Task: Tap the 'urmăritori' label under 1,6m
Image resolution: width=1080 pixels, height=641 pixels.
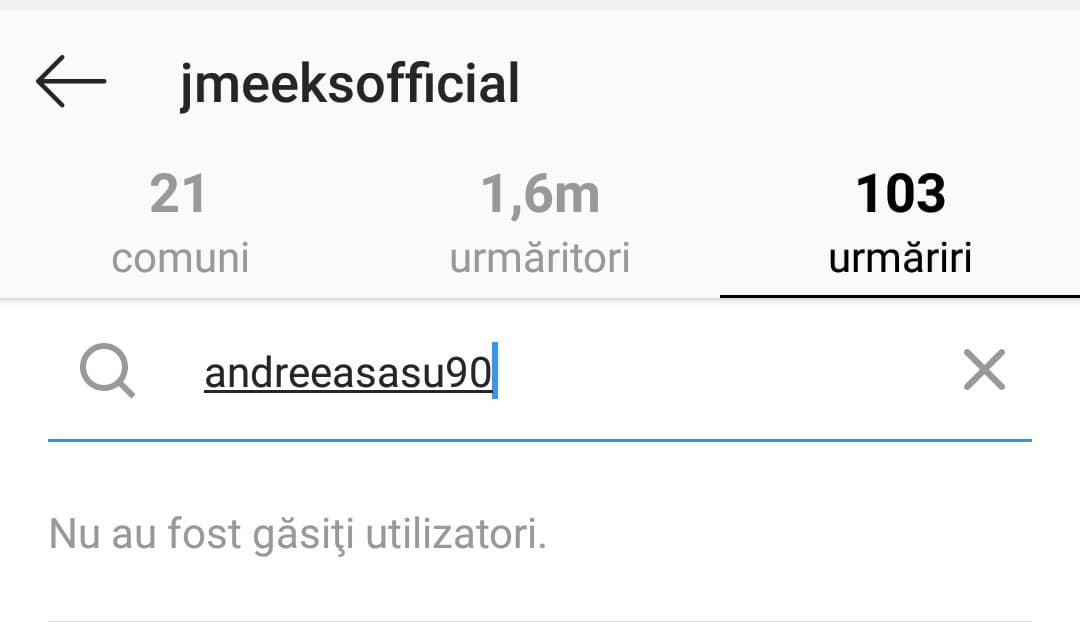Action: (x=540, y=259)
